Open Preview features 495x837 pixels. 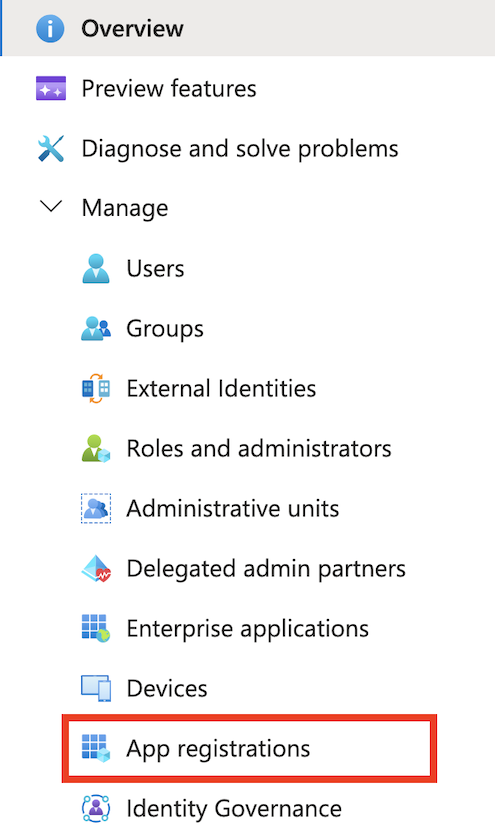[x=169, y=89]
